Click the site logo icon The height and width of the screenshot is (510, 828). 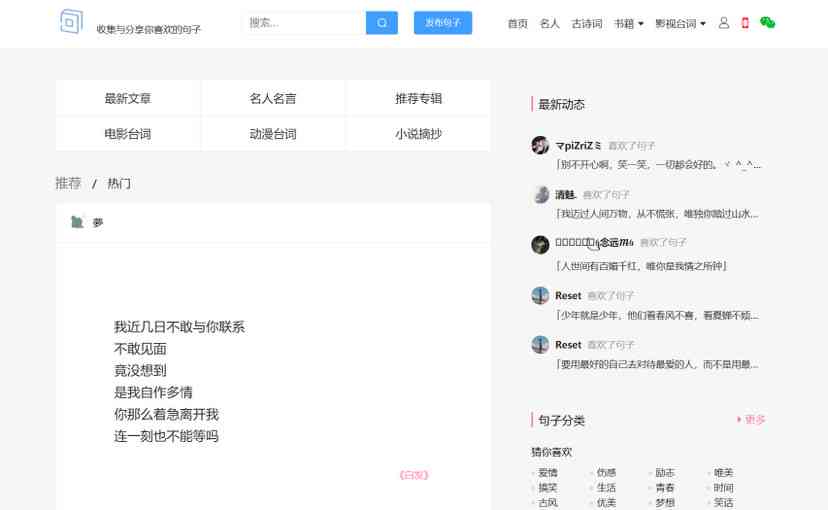pyautogui.click(x=71, y=22)
